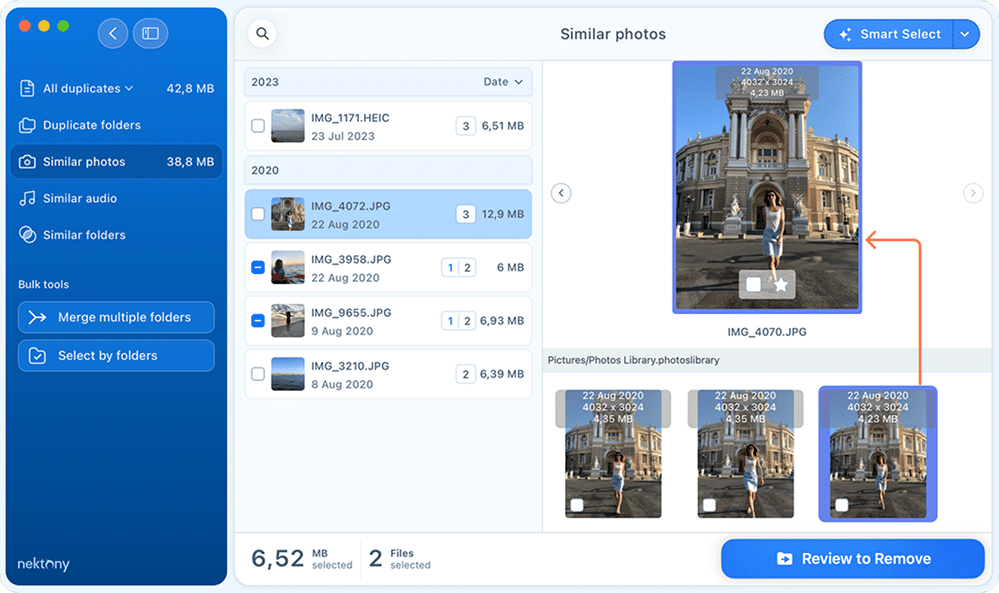Click the folder icon in Review to Remove

[x=784, y=559]
